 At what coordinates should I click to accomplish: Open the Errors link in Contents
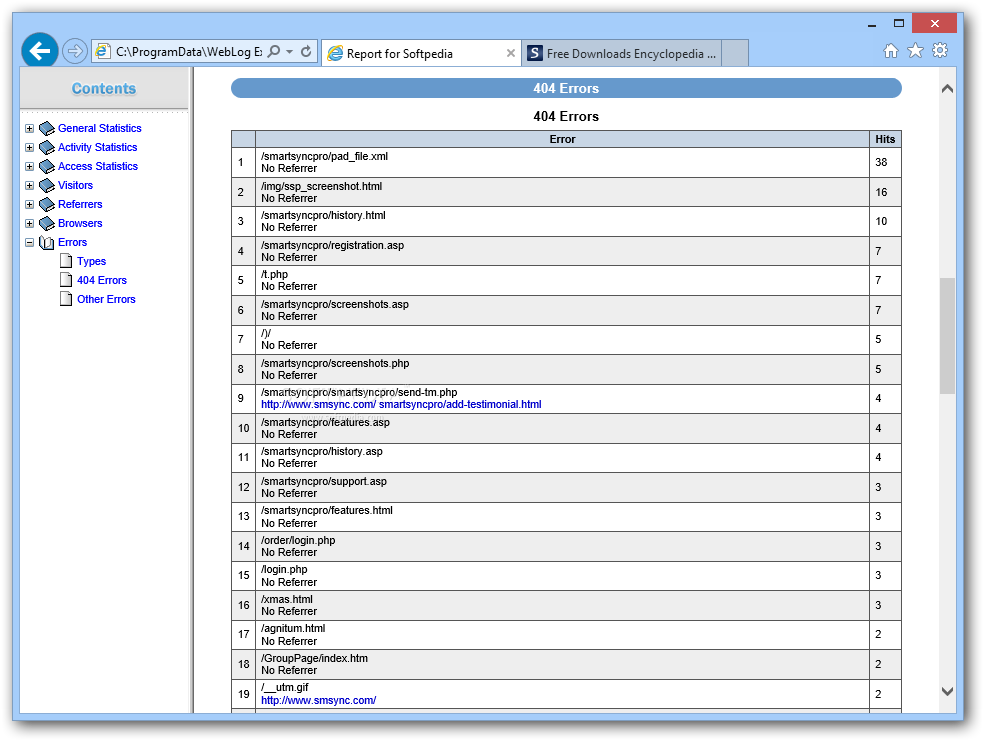[72, 242]
